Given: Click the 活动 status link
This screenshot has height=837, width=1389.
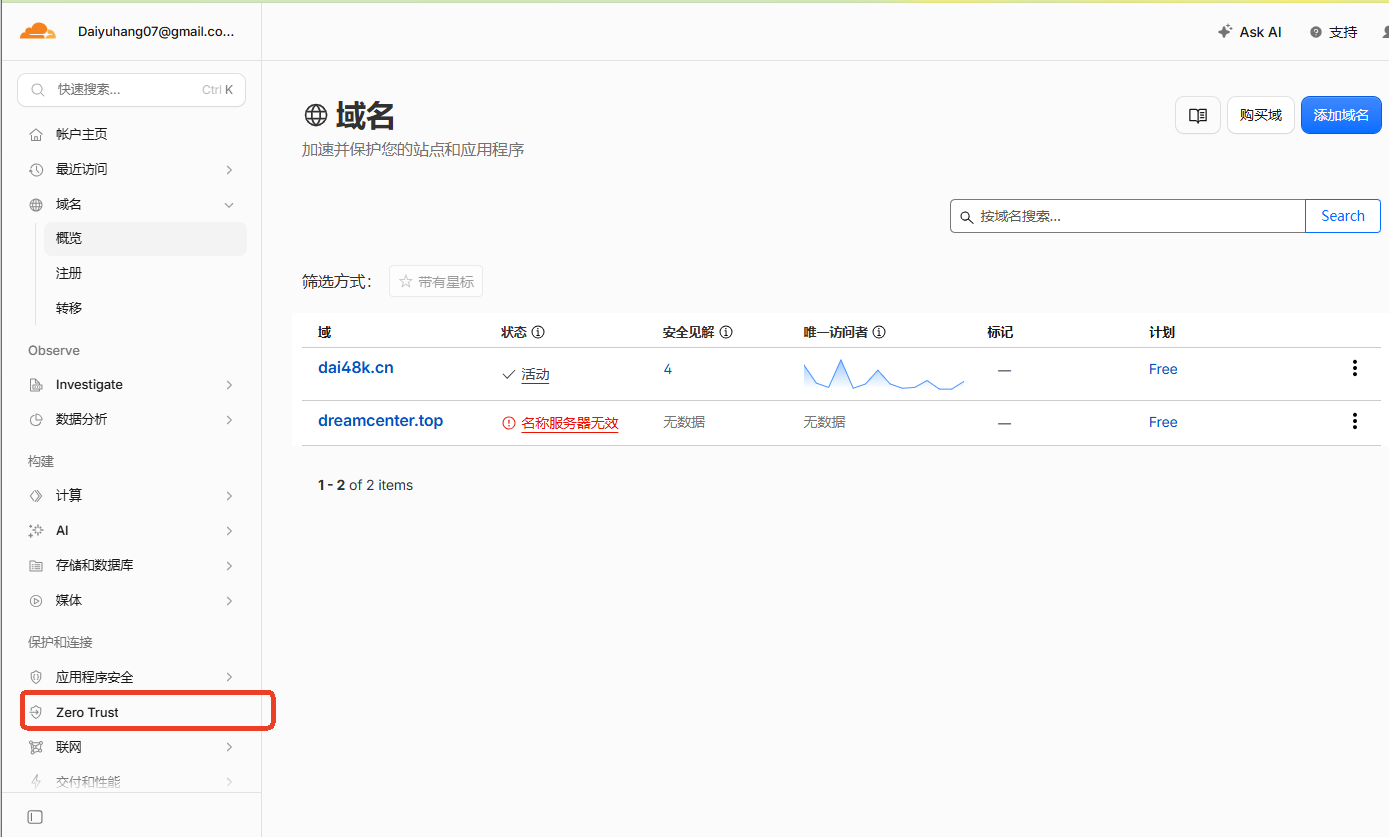Looking at the screenshot, I should [536, 375].
